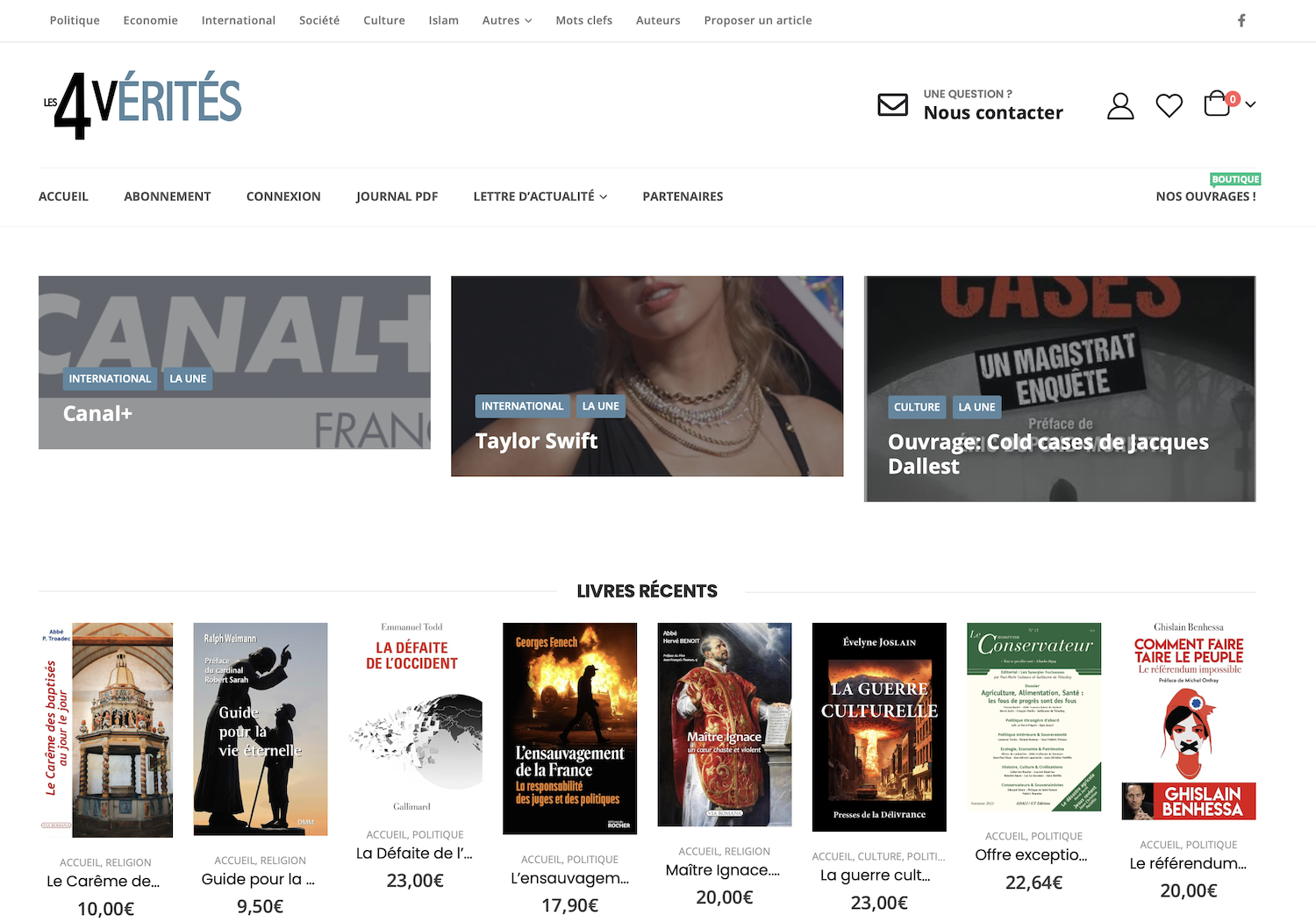The width and height of the screenshot is (1316, 922).
Task: Open the Taylor Swift article
Action: [x=536, y=441]
